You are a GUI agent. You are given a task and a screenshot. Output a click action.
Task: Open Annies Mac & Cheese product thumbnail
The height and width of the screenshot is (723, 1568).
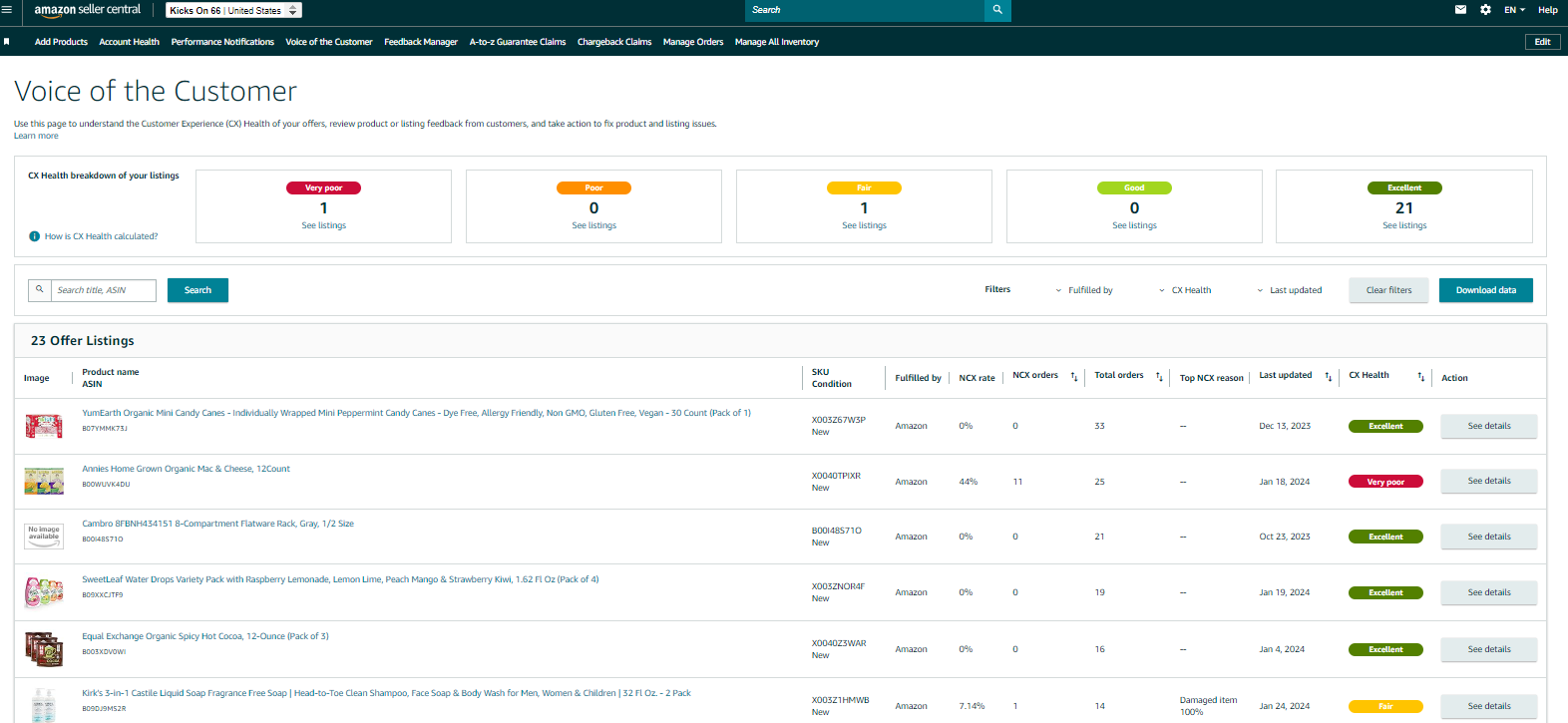click(x=44, y=482)
